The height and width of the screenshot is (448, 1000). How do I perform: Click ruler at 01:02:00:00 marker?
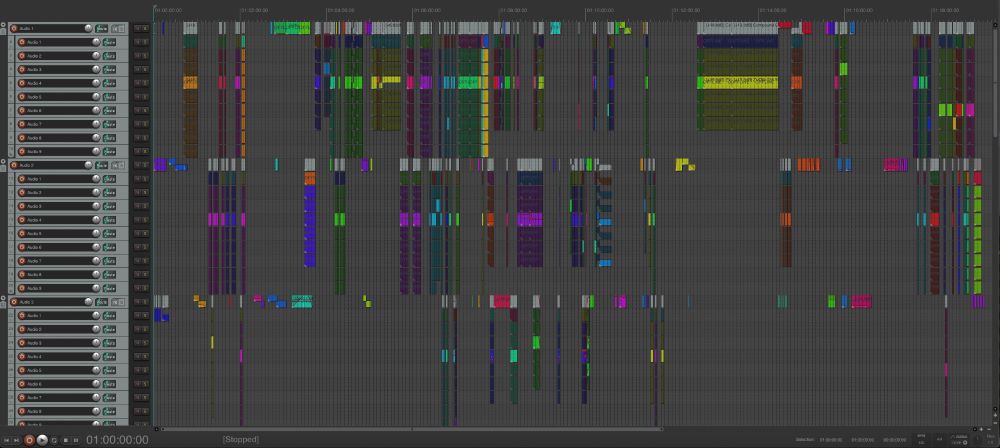click(254, 10)
